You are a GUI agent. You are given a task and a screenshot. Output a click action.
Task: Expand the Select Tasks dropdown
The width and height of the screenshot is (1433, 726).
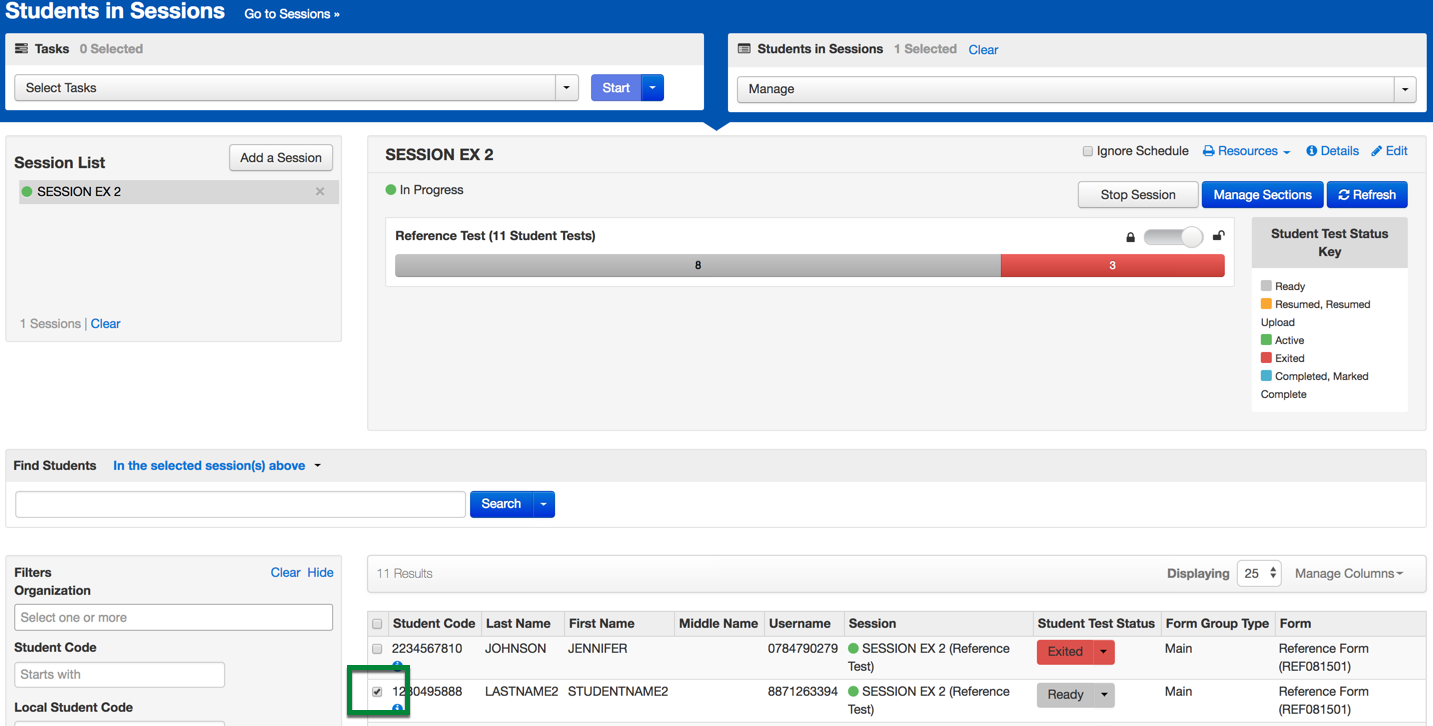point(566,88)
